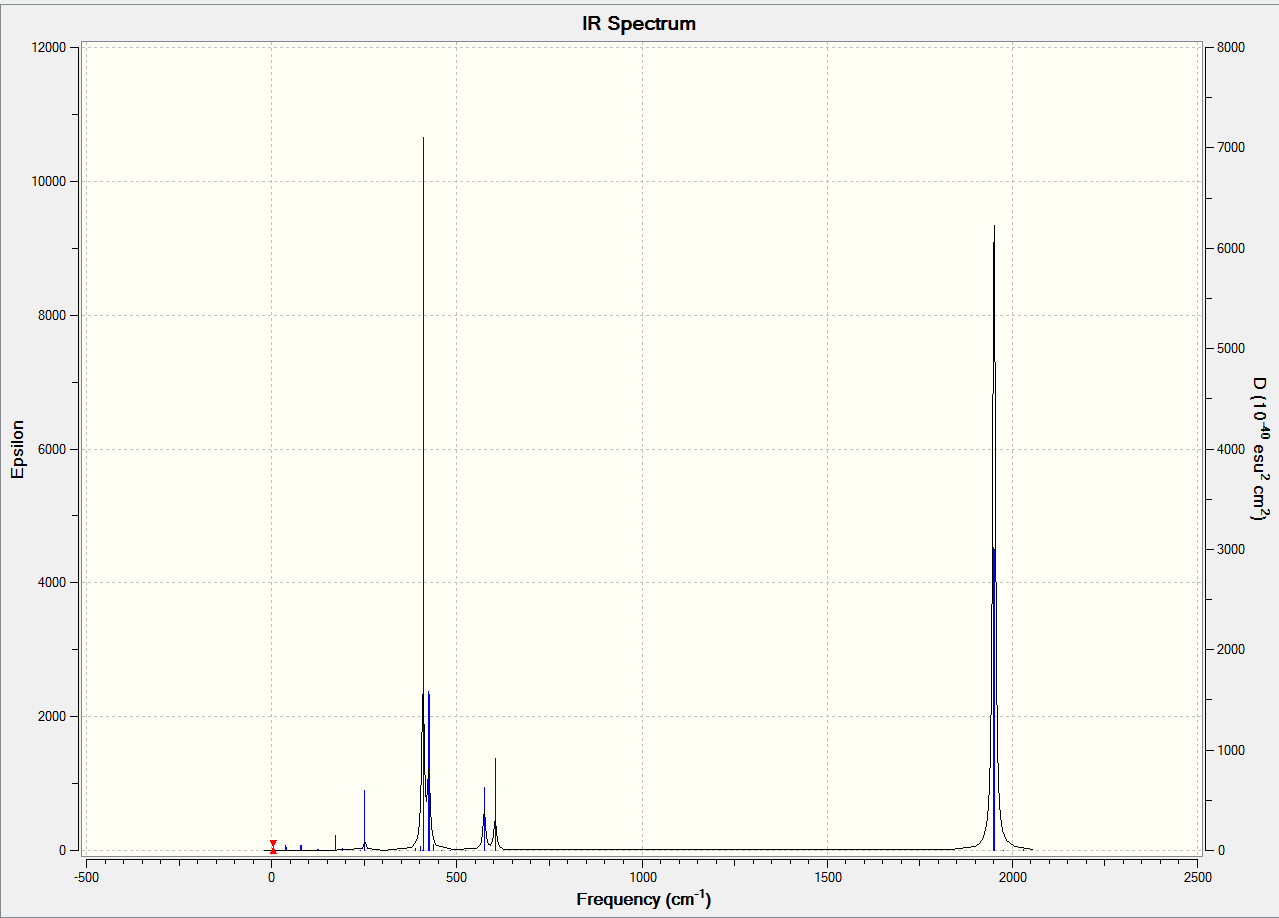Image resolution: width=1279 pixels, height=918 pixels.
Task: Select the IR Spectrum plot title
Action: click(x=639, y=24)
